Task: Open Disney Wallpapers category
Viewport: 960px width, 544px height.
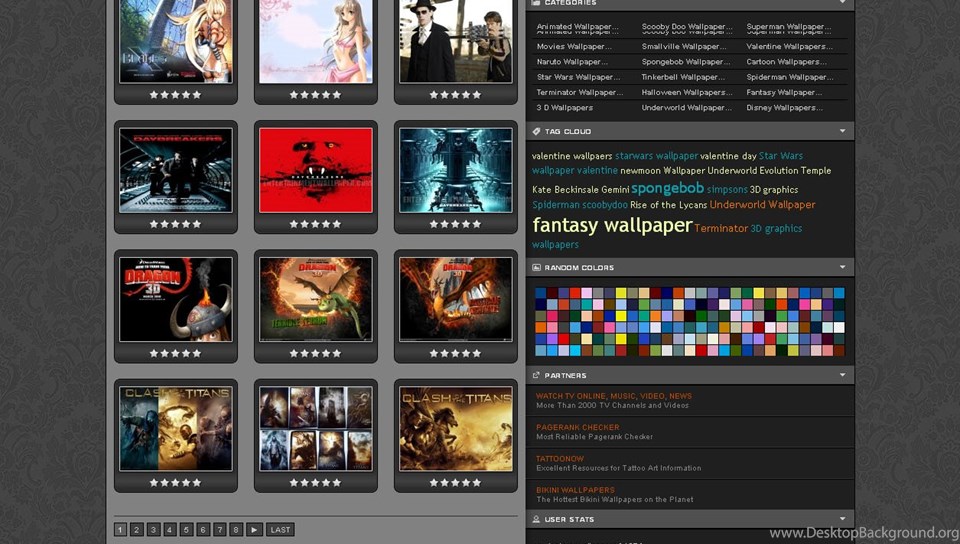Action: pos(784,108)
